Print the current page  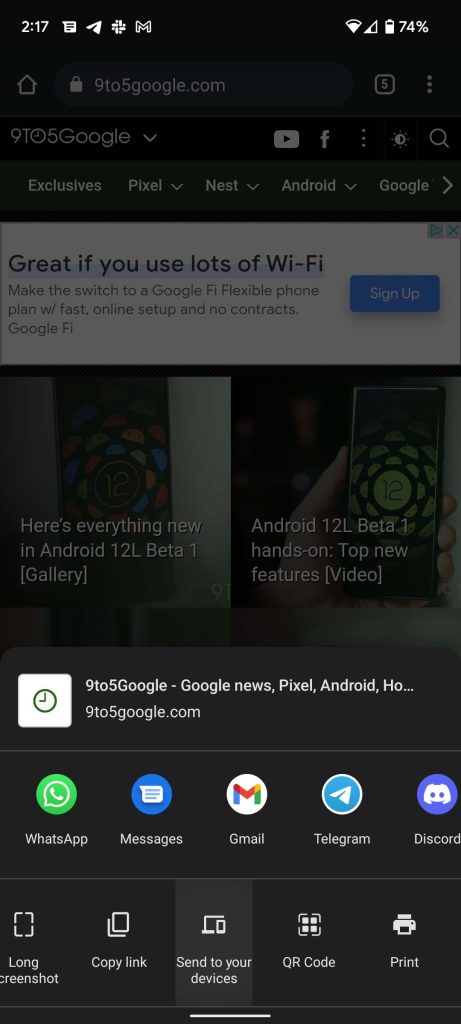click(404, 941)
